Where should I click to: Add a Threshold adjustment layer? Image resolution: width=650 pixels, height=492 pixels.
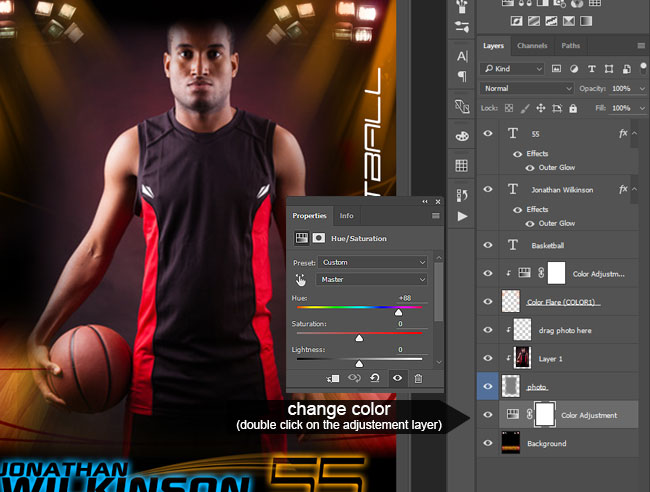point(551,21)
